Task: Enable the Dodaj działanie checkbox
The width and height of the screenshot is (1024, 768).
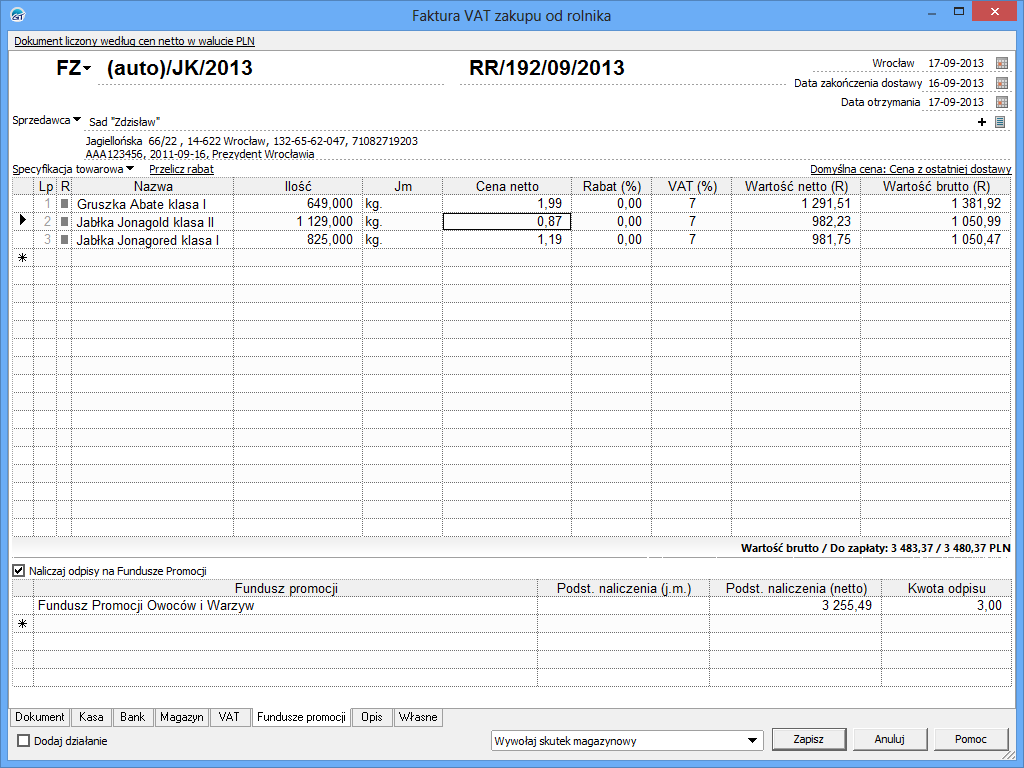Action: pos(24,741)
